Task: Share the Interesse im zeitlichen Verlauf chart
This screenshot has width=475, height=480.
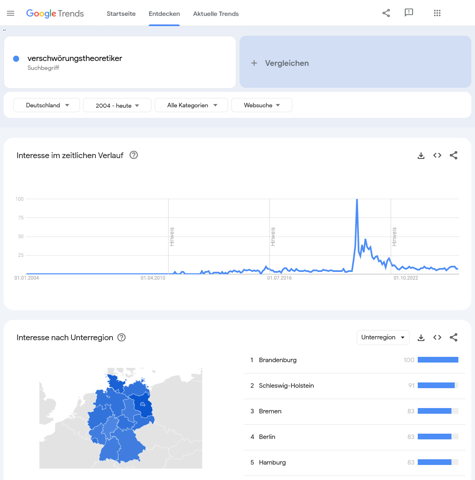Action: (453, 155)
